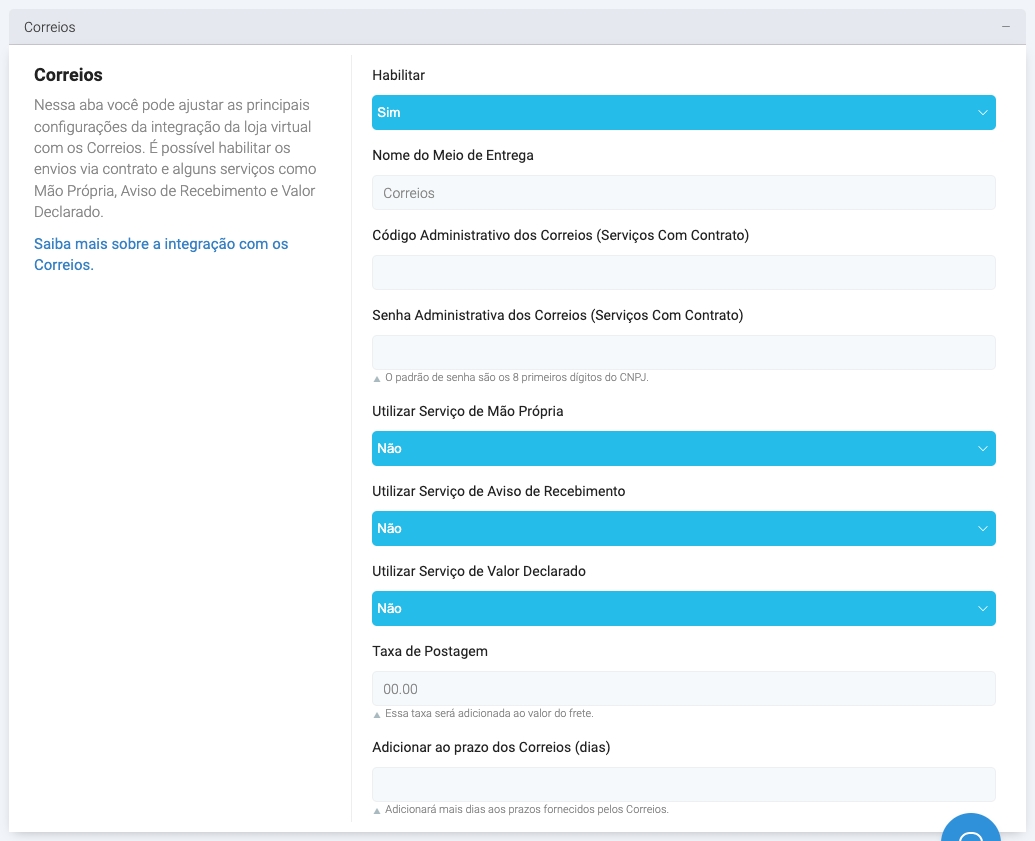Click triangle icon beside frete tax hint
This screenshot has width=1035, height=841.
[377, 715]
